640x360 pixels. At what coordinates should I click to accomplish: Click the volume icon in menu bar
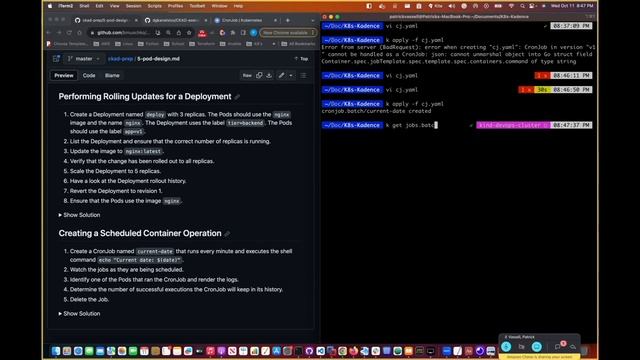pyautogui.click(x=452, y=6)
